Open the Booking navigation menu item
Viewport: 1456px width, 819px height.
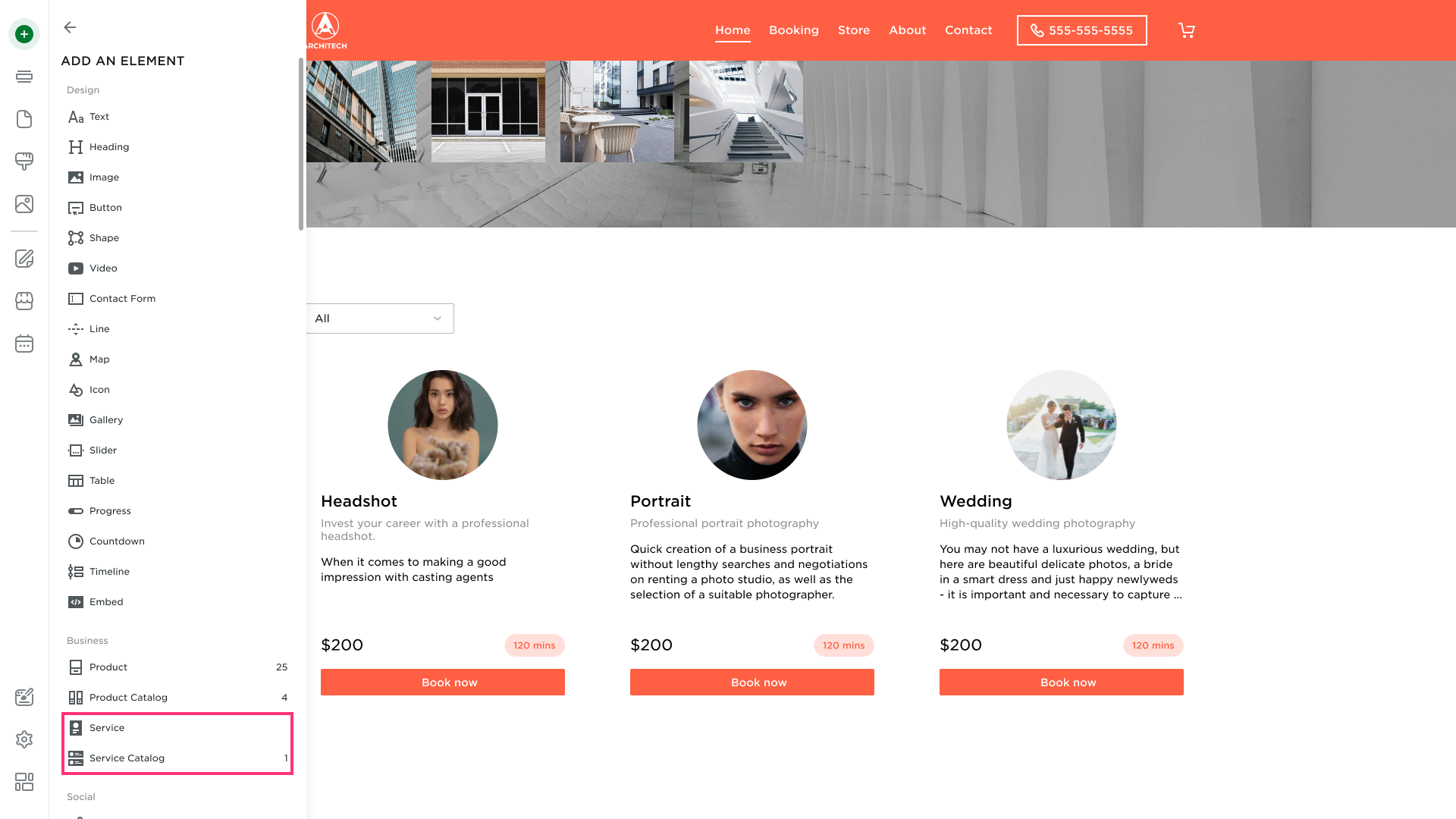tap(794, 30)
